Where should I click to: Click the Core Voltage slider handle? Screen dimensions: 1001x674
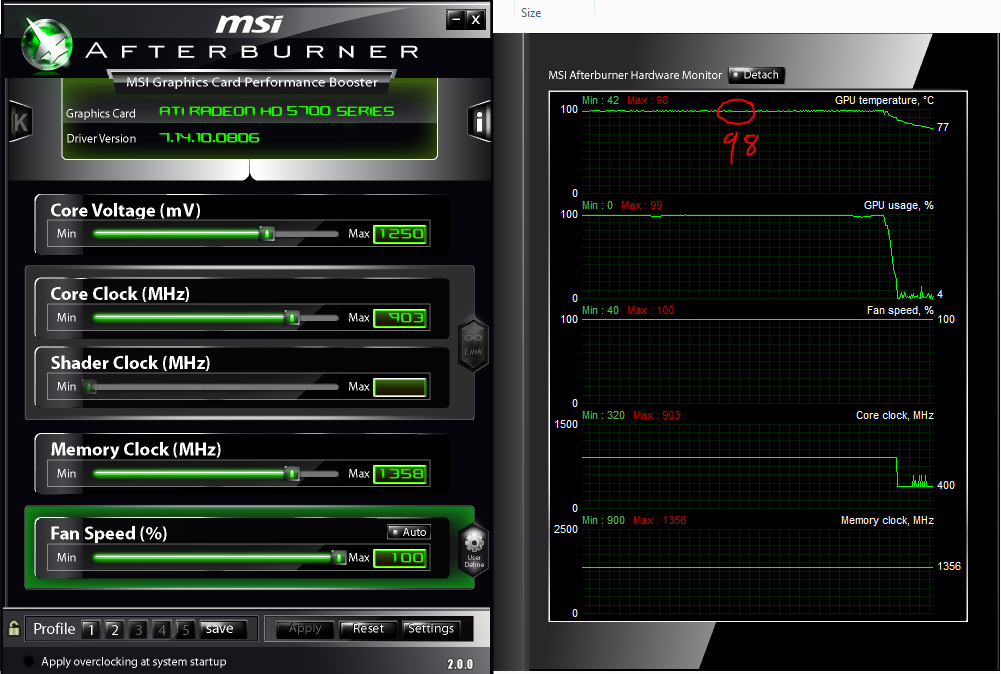268,234
